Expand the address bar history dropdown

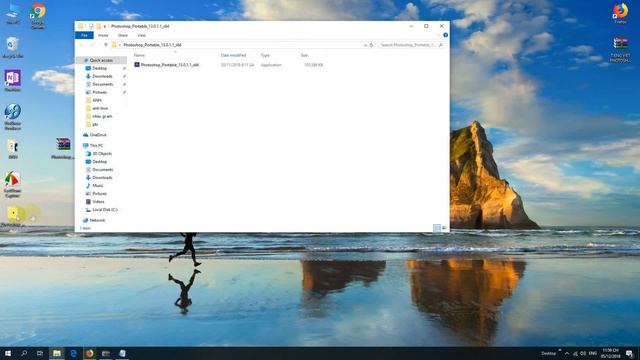pos(365,45)
